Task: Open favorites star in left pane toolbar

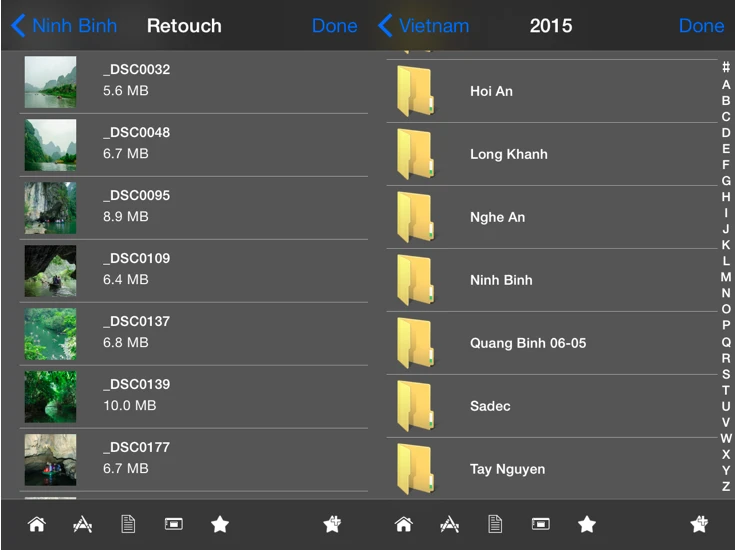Action: click(220, 524)
